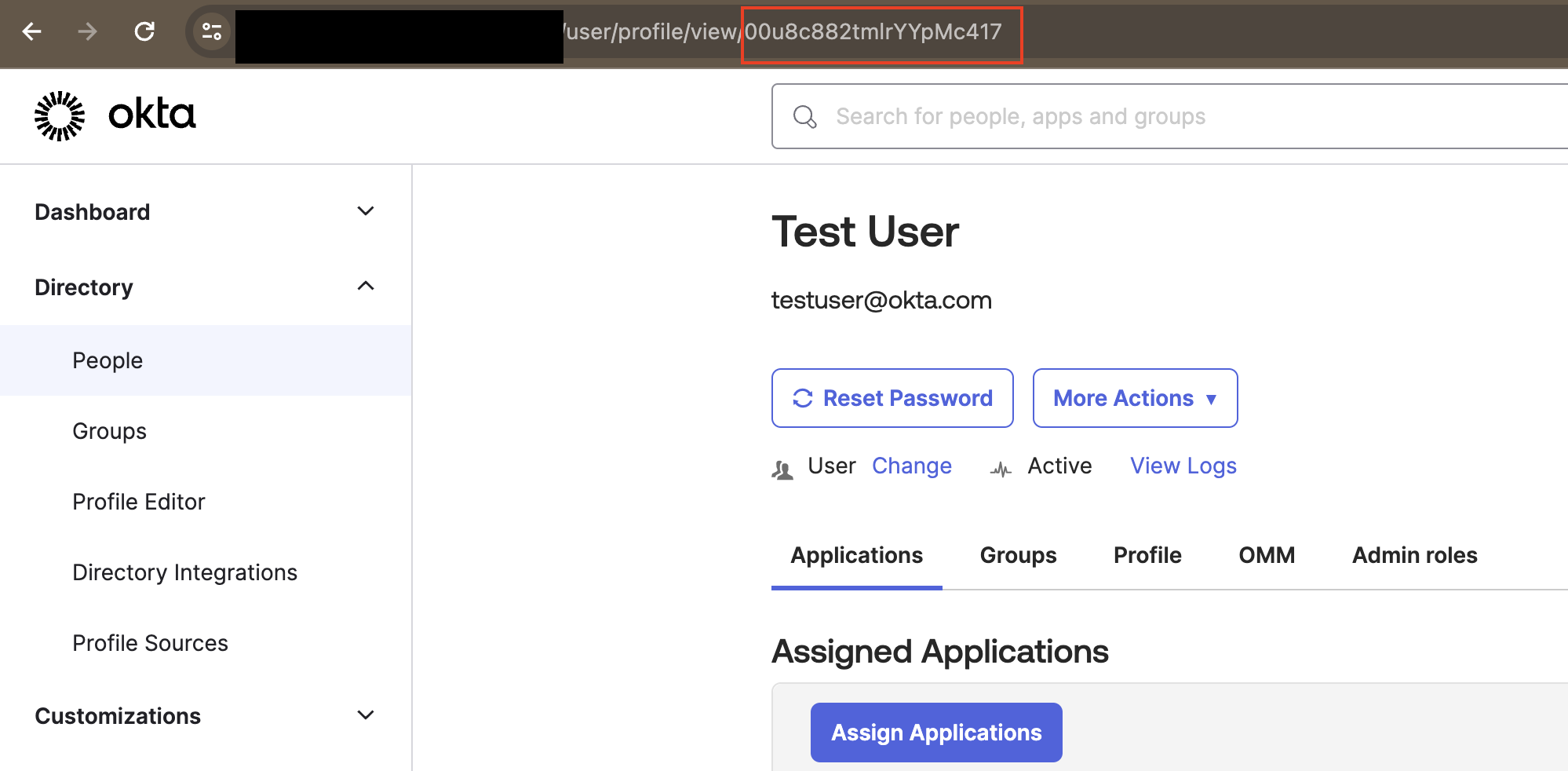Click the Assign Applications button
1568x771 pixels.
click(x=936, y=733)
